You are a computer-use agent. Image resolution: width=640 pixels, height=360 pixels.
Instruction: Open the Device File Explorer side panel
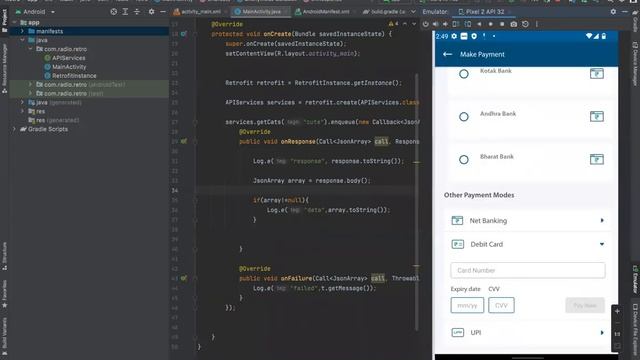(x=635, y=329)
